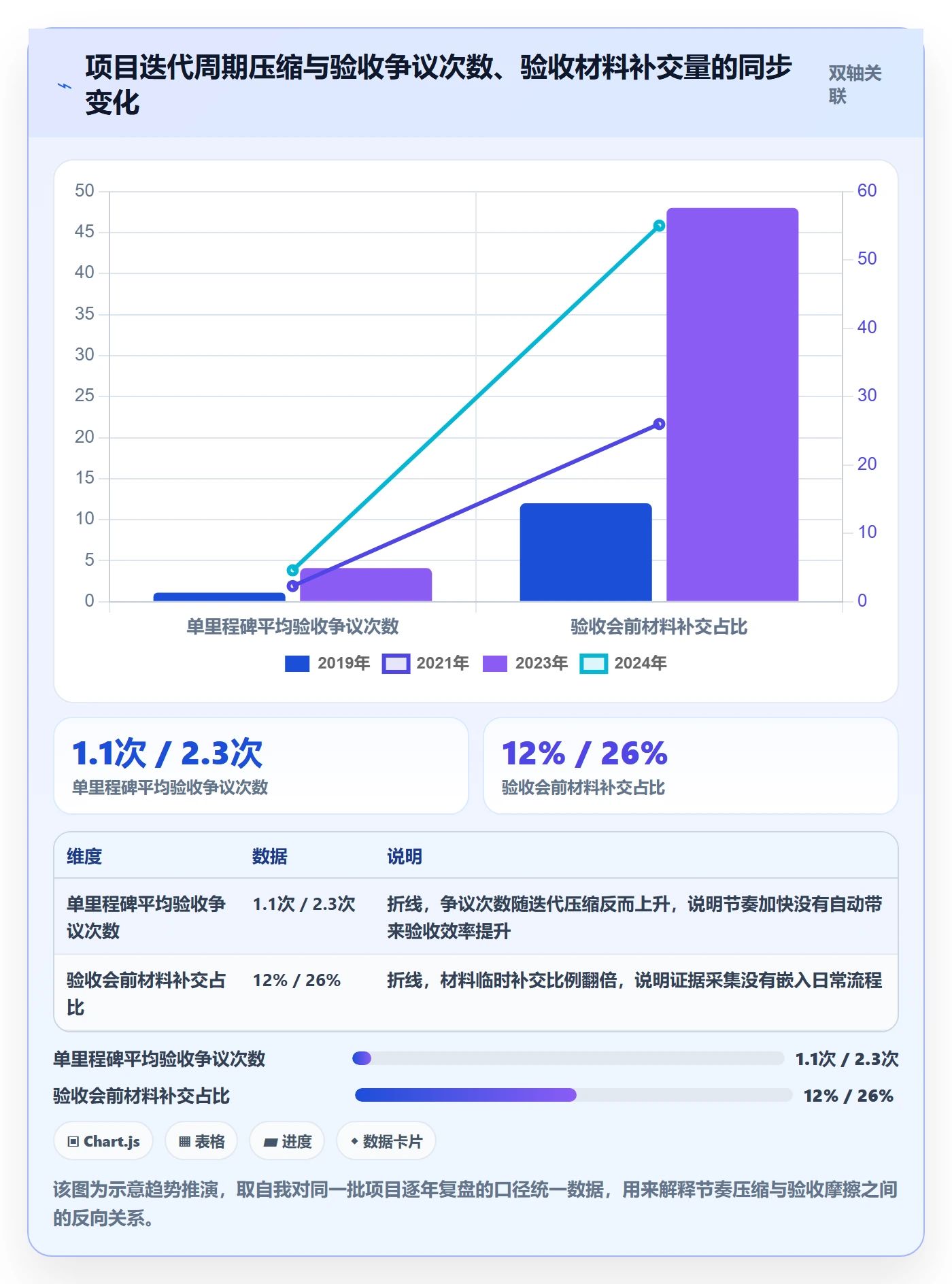This screenshot has height=1284, width=952.
Task: Click right axis value 60
Action: 867,190
